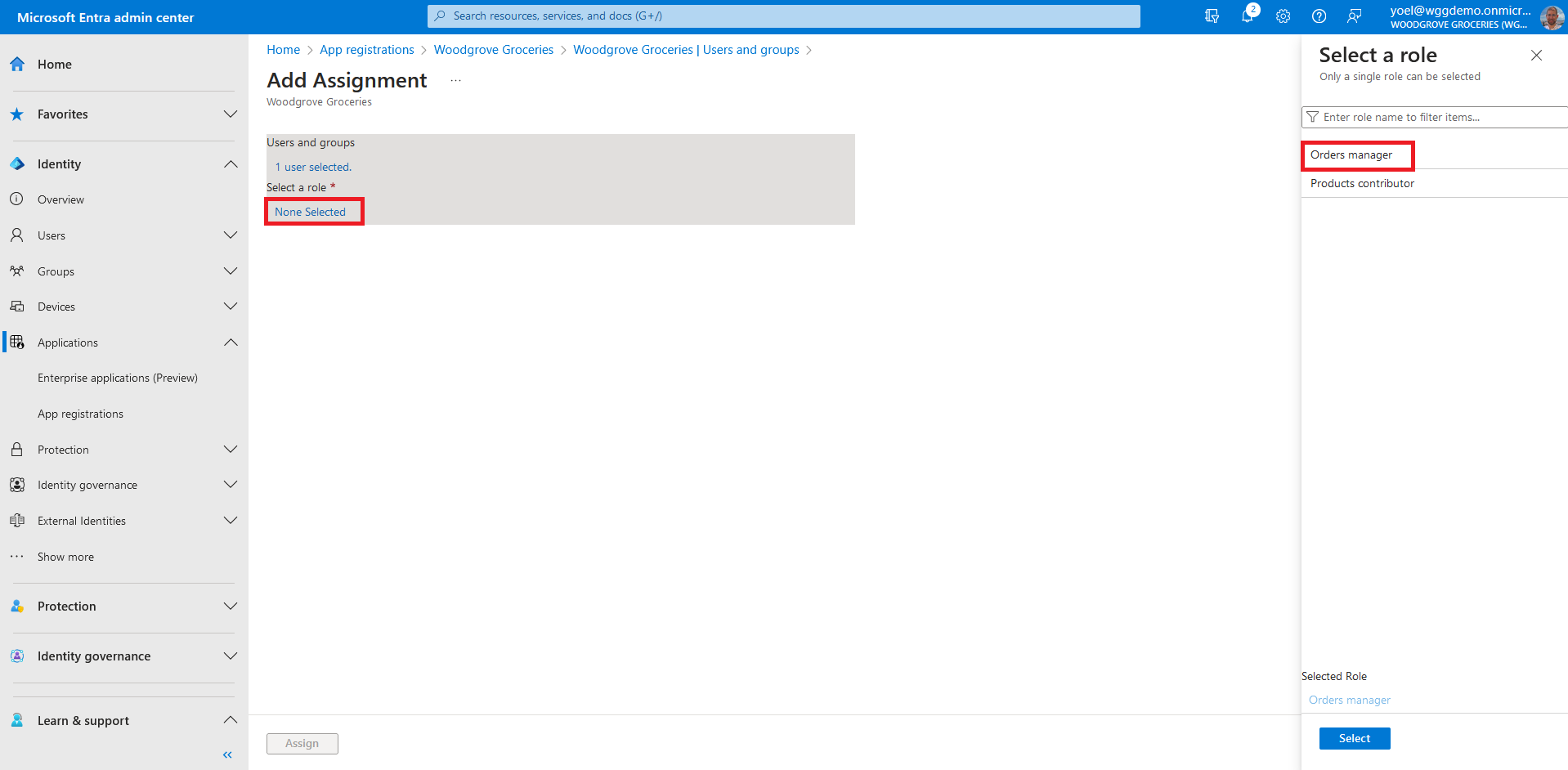Open Enterprise applications (Preview)
1568x770 pixels.
coord(118,378)
